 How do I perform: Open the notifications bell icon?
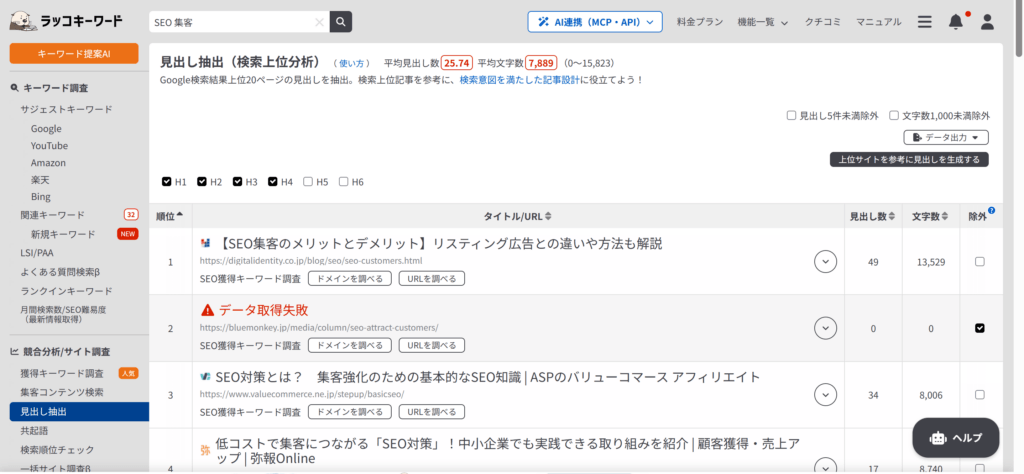coord(955,22)
